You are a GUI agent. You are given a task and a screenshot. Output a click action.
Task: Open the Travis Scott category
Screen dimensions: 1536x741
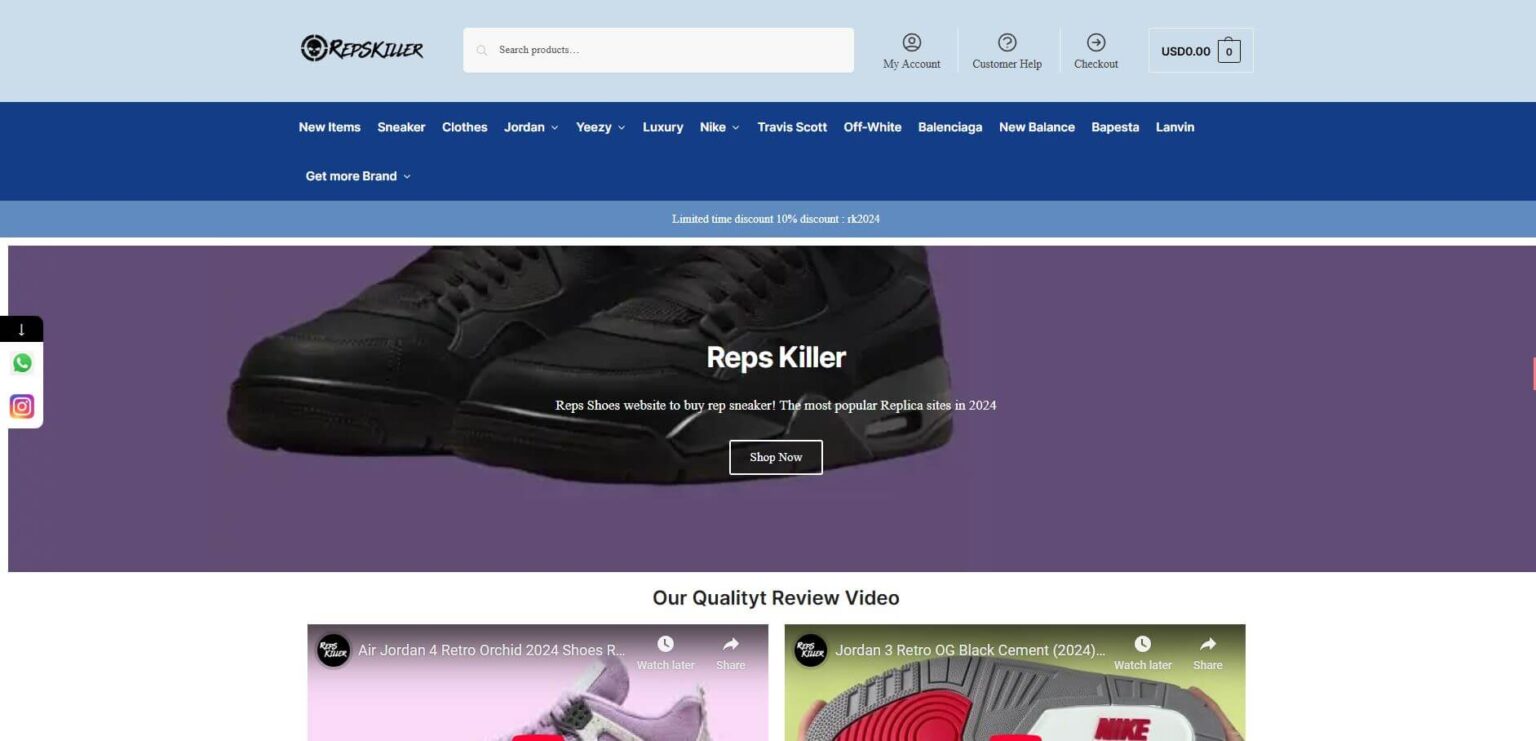point(791,127)
